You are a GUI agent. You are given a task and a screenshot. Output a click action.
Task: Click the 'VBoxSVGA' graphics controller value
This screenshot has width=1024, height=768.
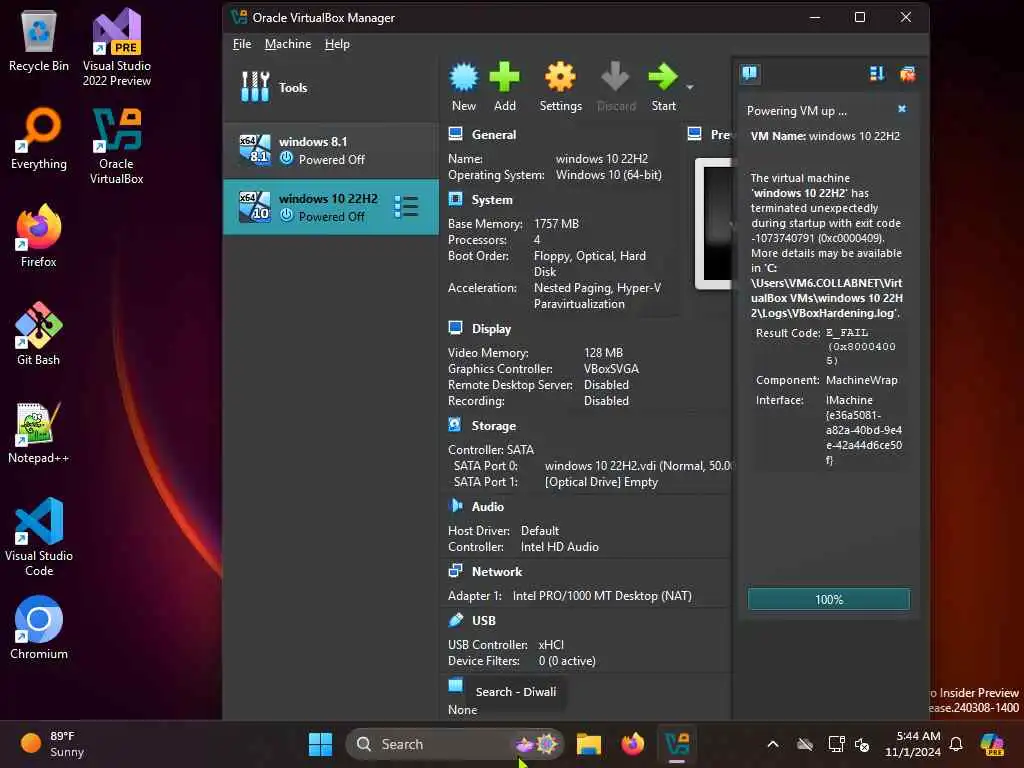coord(611,369)
